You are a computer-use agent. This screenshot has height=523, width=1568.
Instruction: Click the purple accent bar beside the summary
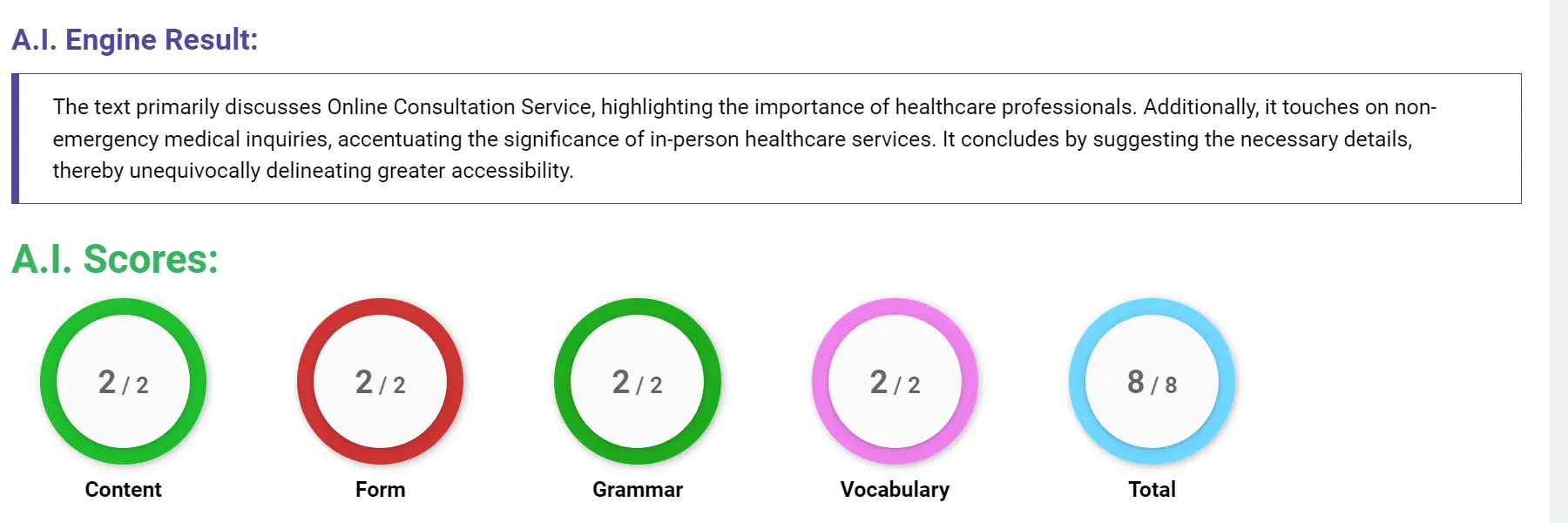tap(17, 139)
